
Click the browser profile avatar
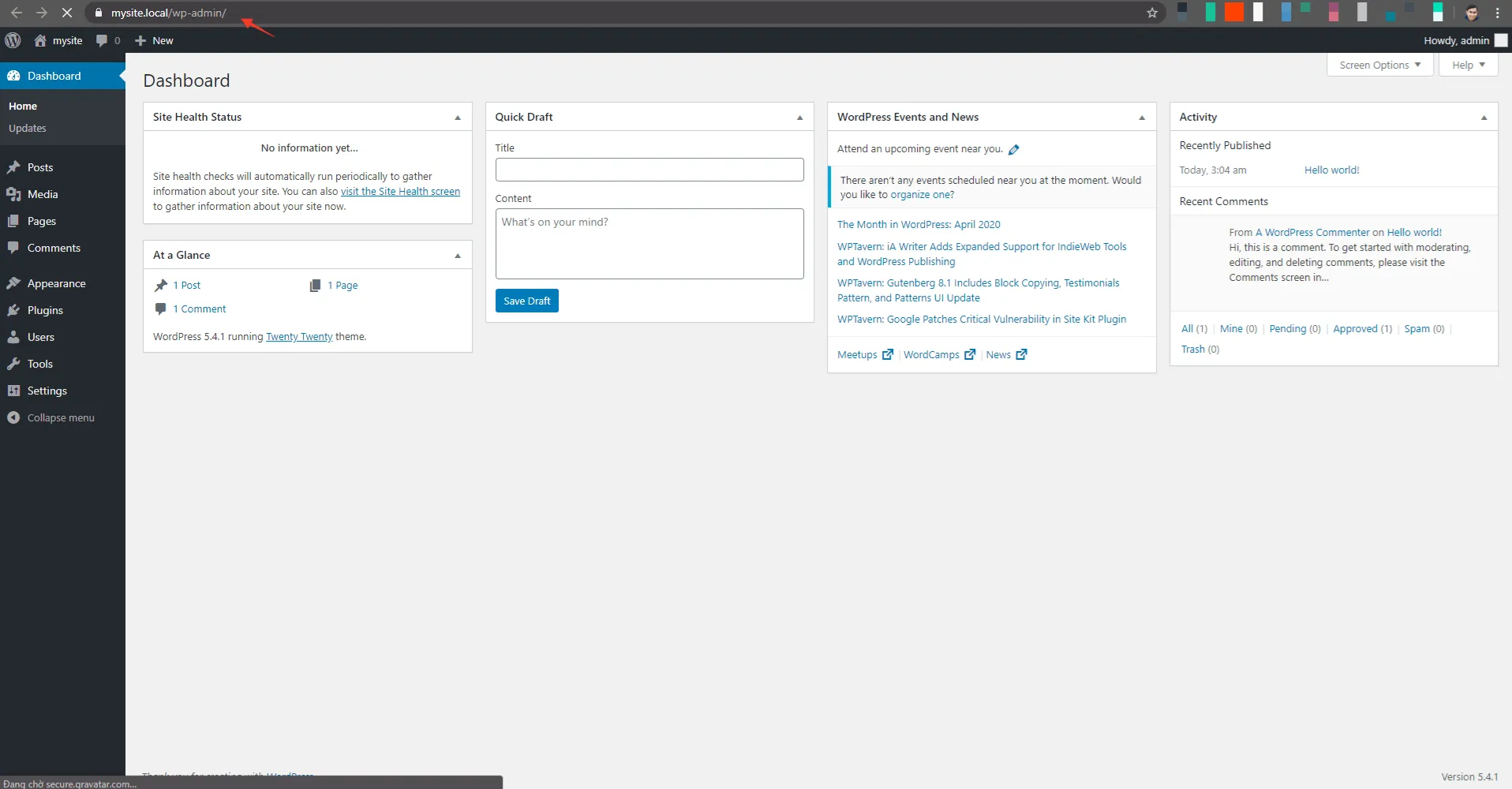pos(1472,13)
